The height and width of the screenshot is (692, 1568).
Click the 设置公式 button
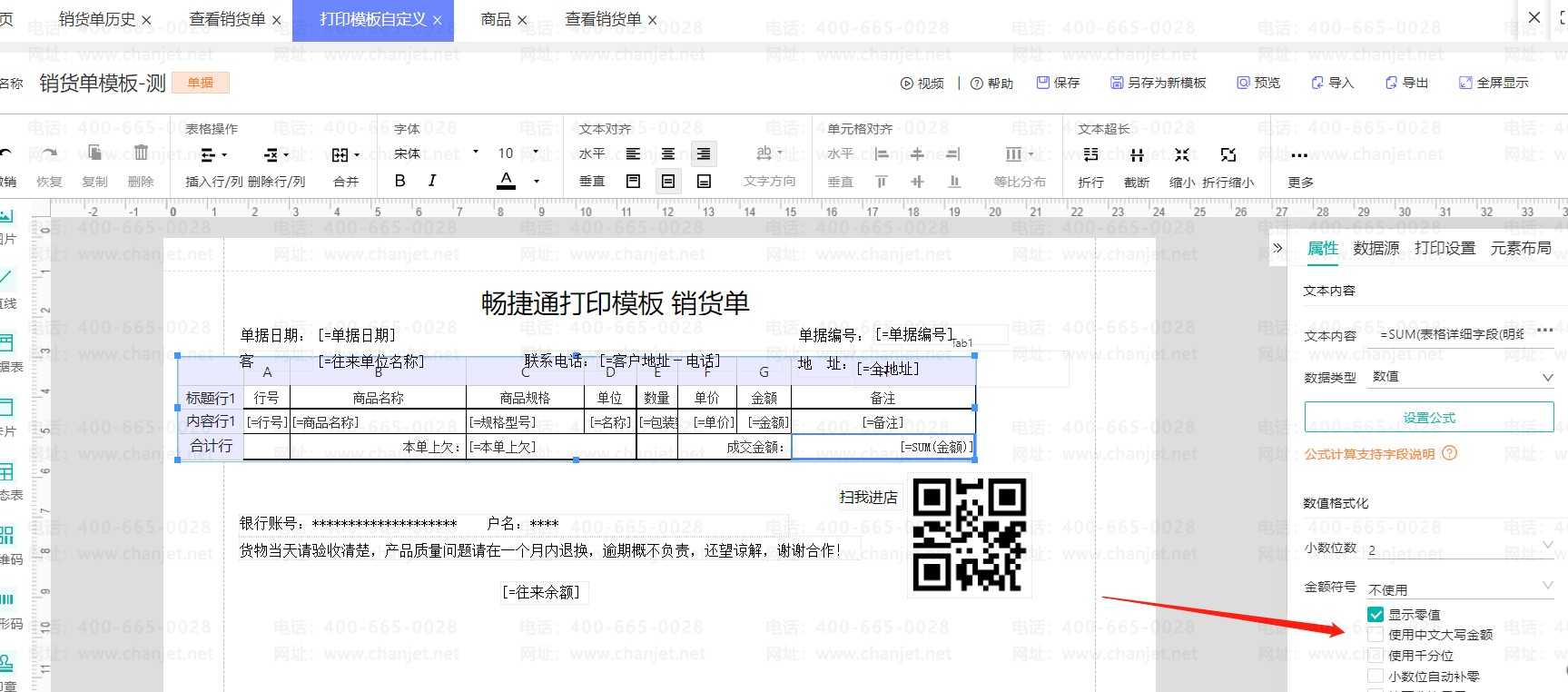(x=1429, y=418)
